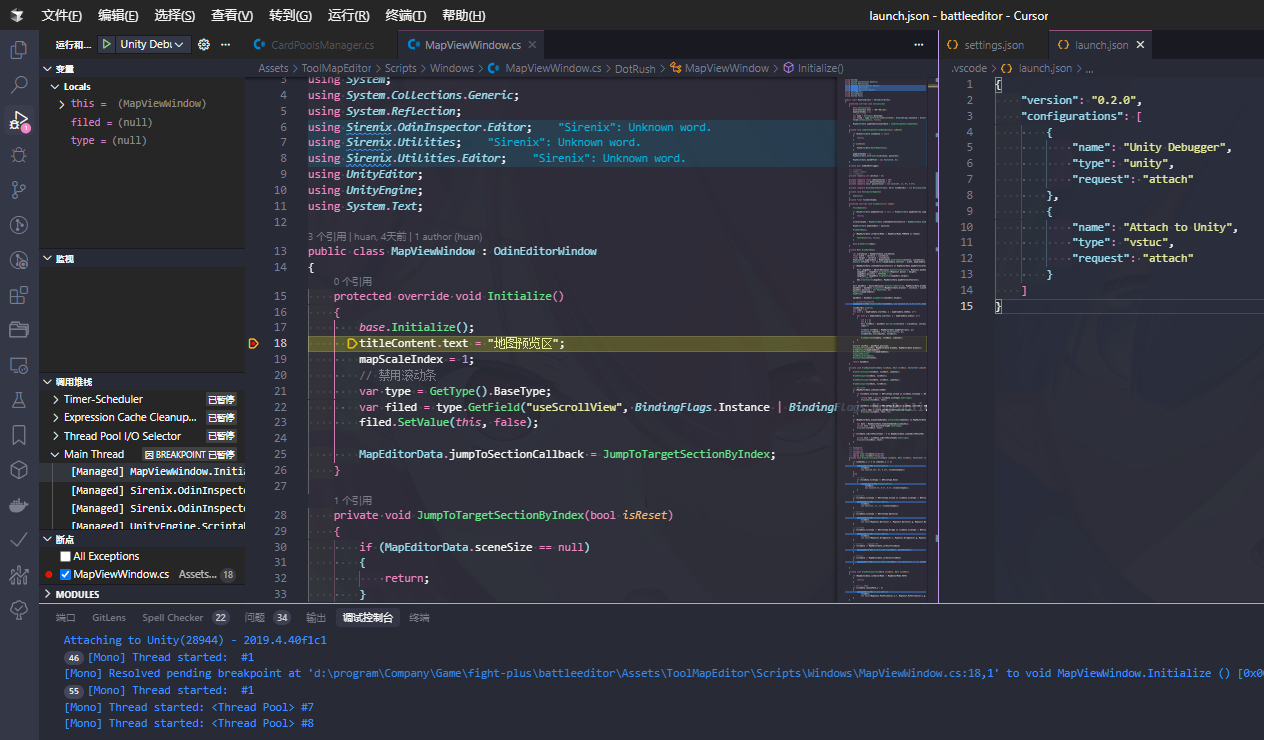The width and height of the screenshot is (1264, 740).
Task: Open the cube package icon in activity bar
Action: (18, 470)
